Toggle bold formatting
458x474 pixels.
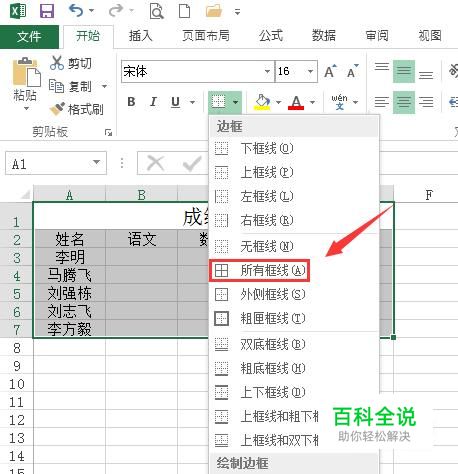[131, 102]
